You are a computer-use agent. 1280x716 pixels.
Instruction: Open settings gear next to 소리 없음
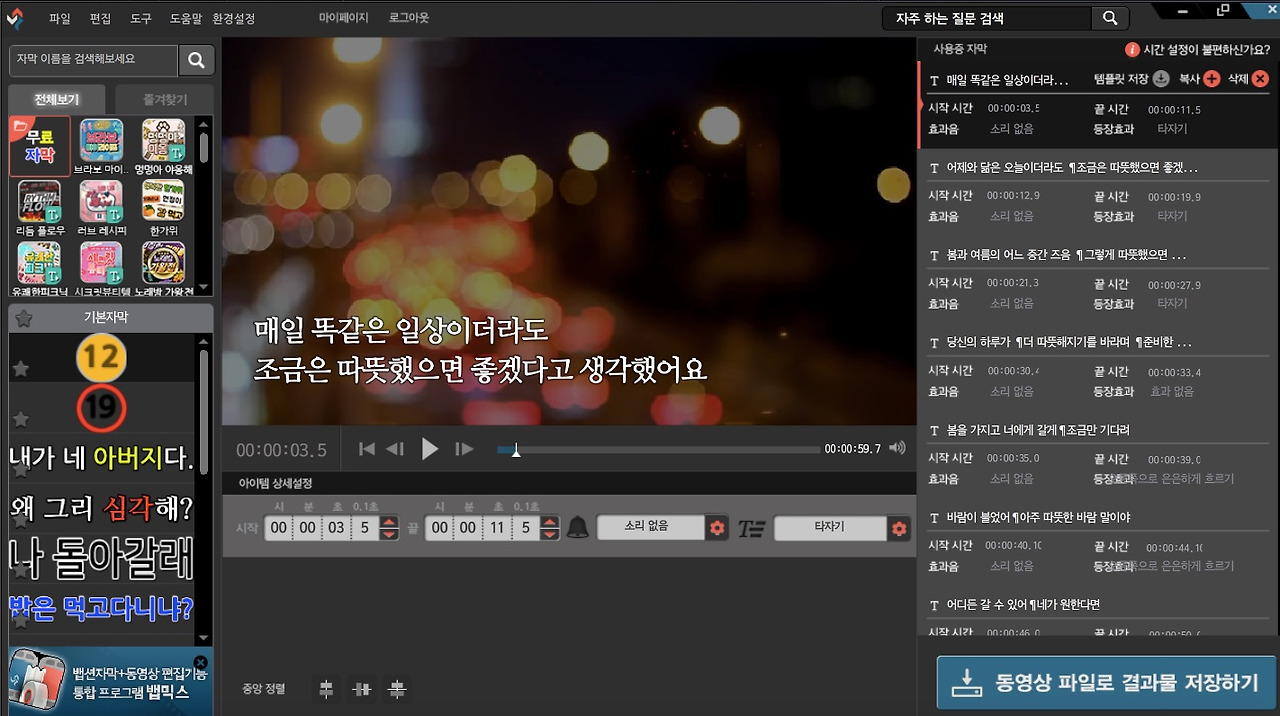coord(717,527)
